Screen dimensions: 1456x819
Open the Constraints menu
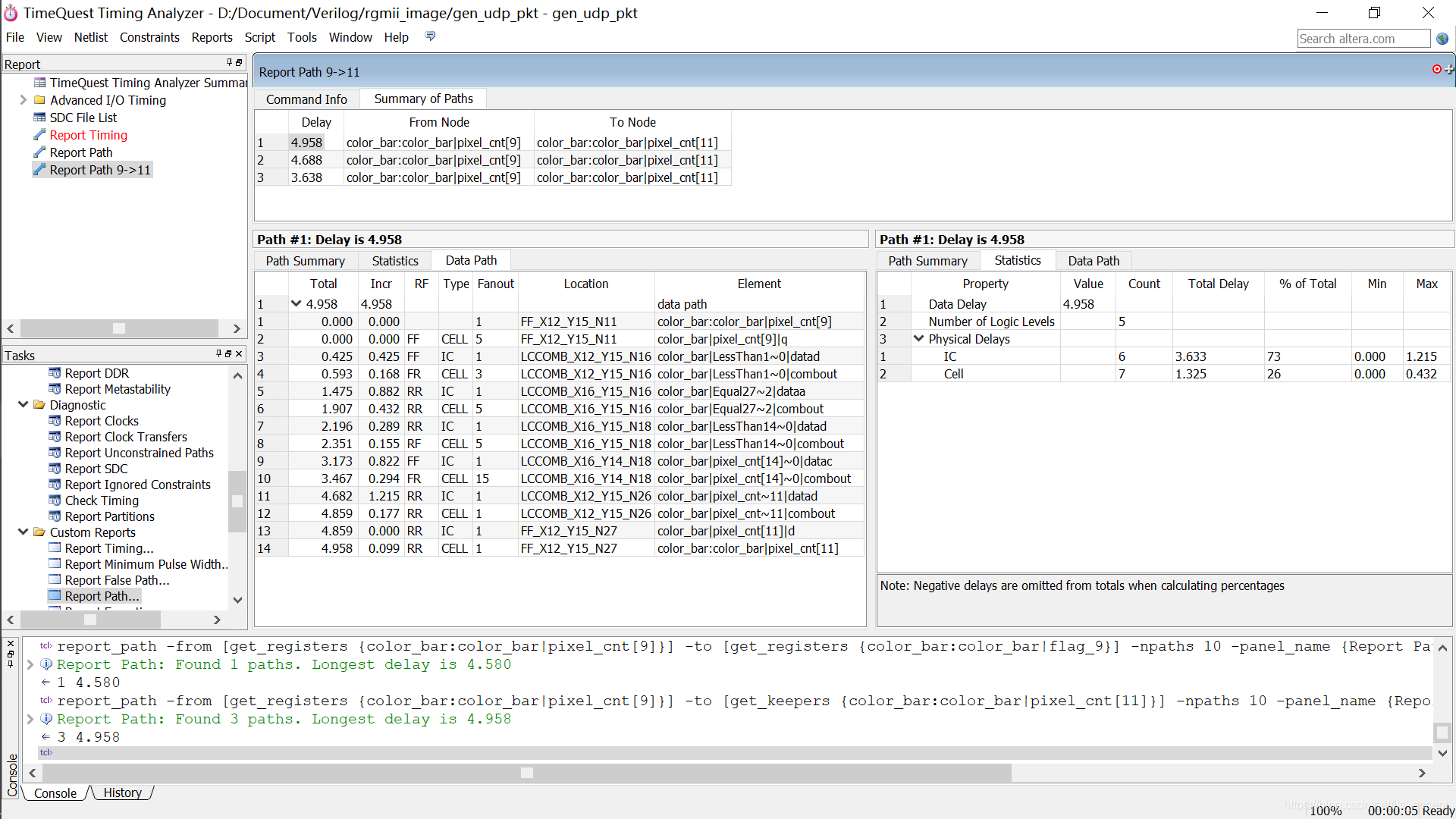[149, 37]
